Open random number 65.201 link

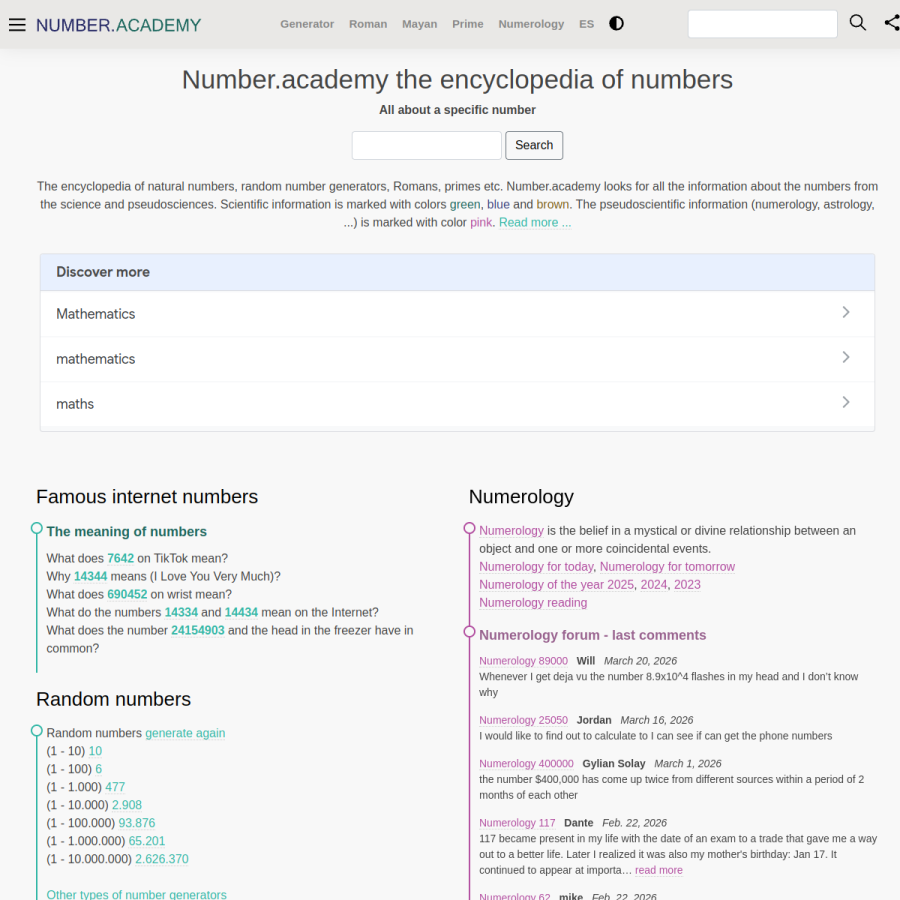(147, 841)
